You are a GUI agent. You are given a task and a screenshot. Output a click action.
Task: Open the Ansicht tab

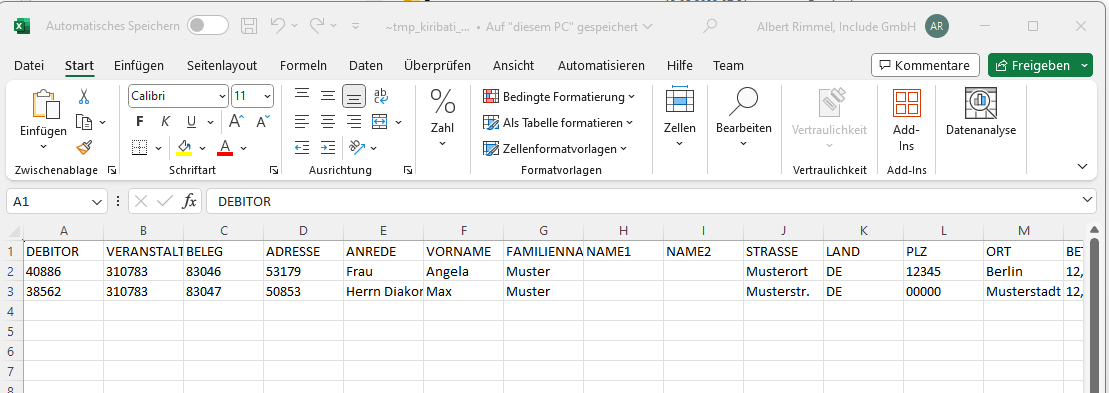(513, 66)
